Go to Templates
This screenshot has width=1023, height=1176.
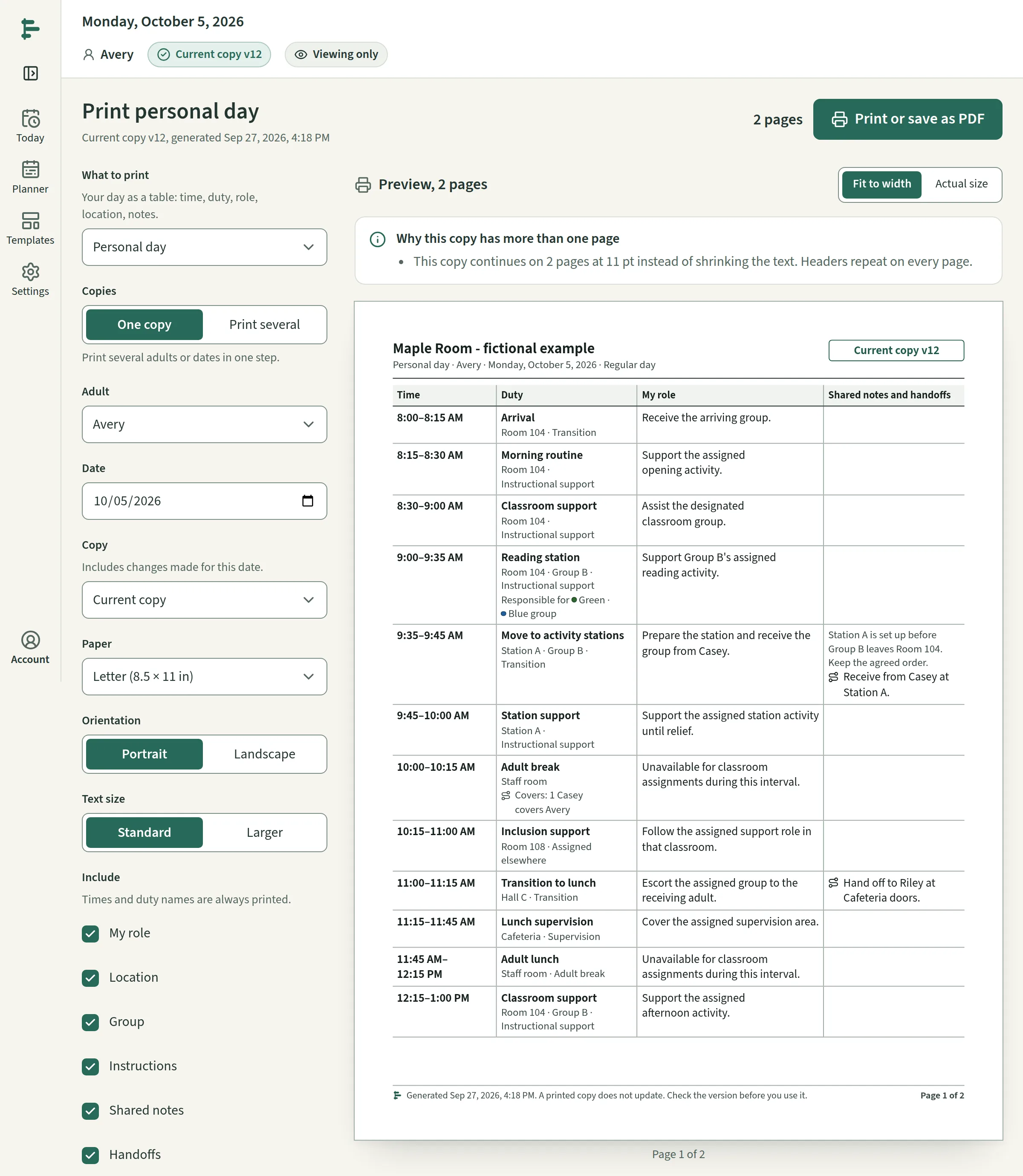pyautogui.click(x=30, y=228)
